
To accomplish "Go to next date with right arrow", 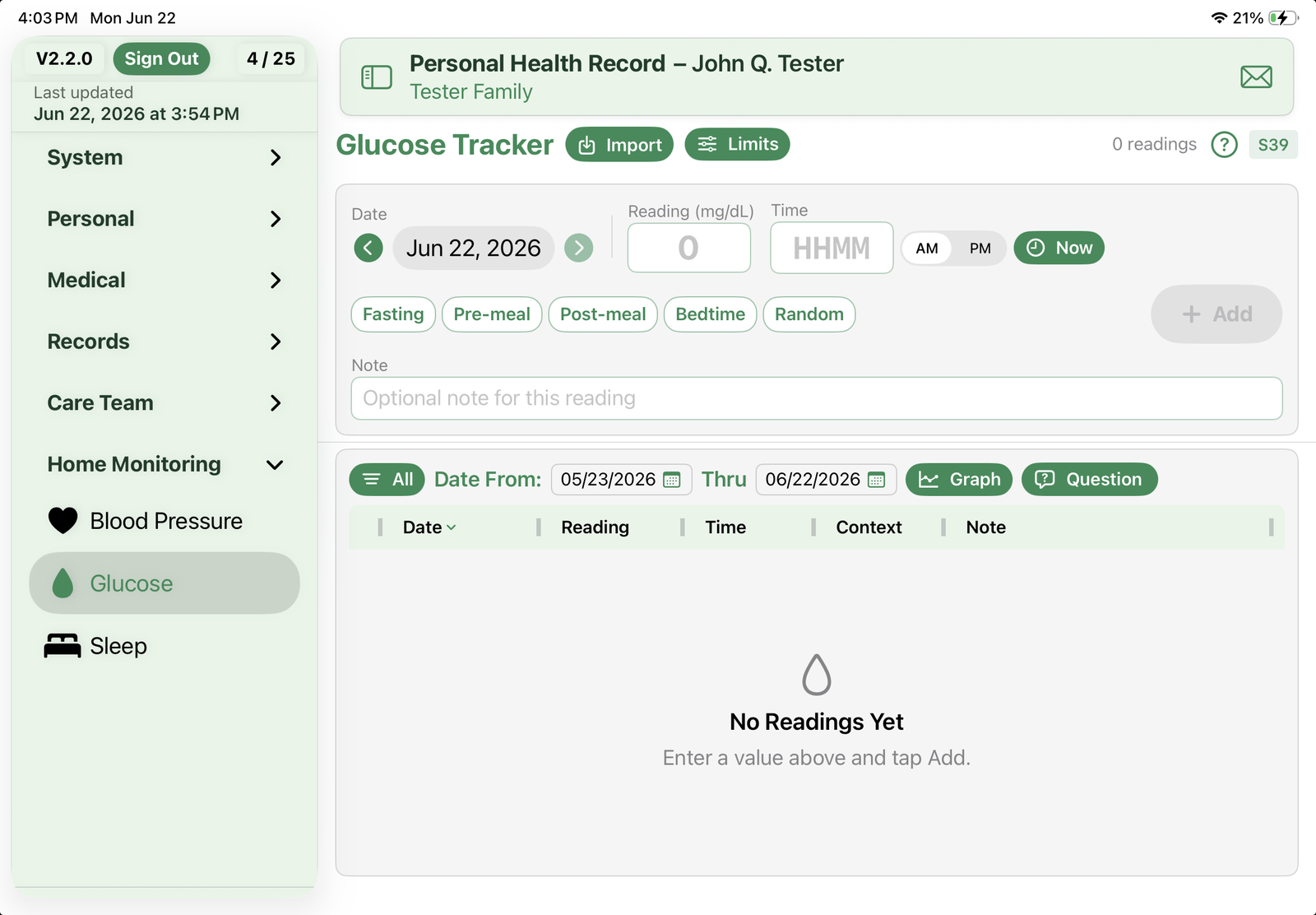I will tap(579, 248).
